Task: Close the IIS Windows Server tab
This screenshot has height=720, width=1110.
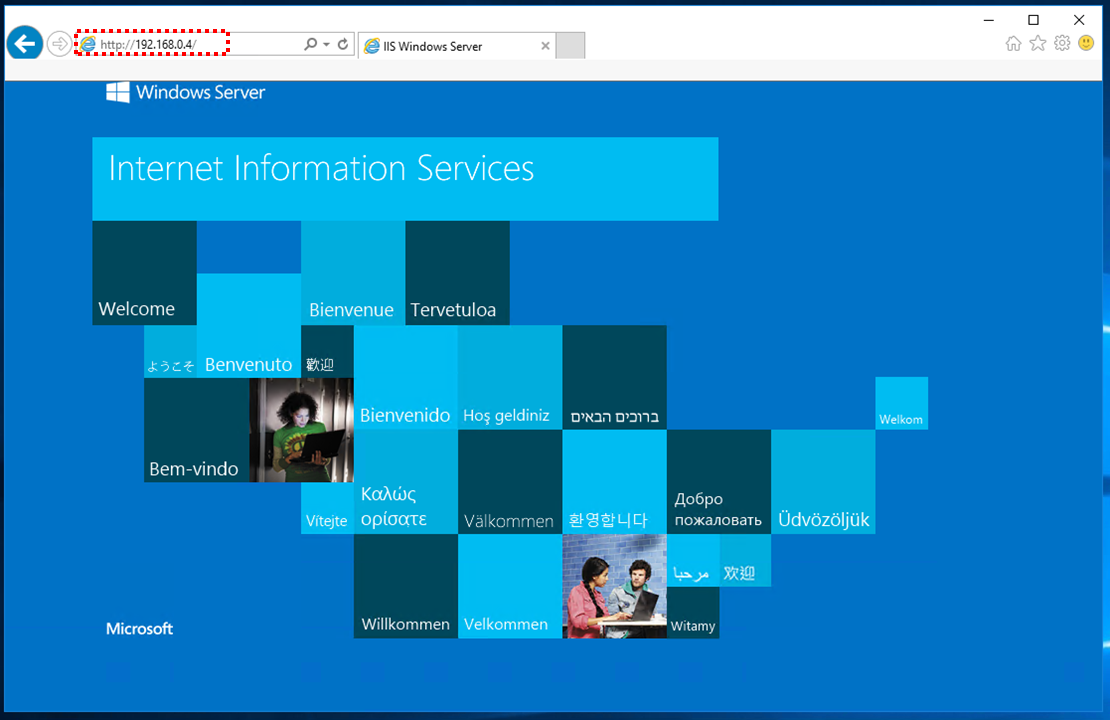Action: click(545, 46)
